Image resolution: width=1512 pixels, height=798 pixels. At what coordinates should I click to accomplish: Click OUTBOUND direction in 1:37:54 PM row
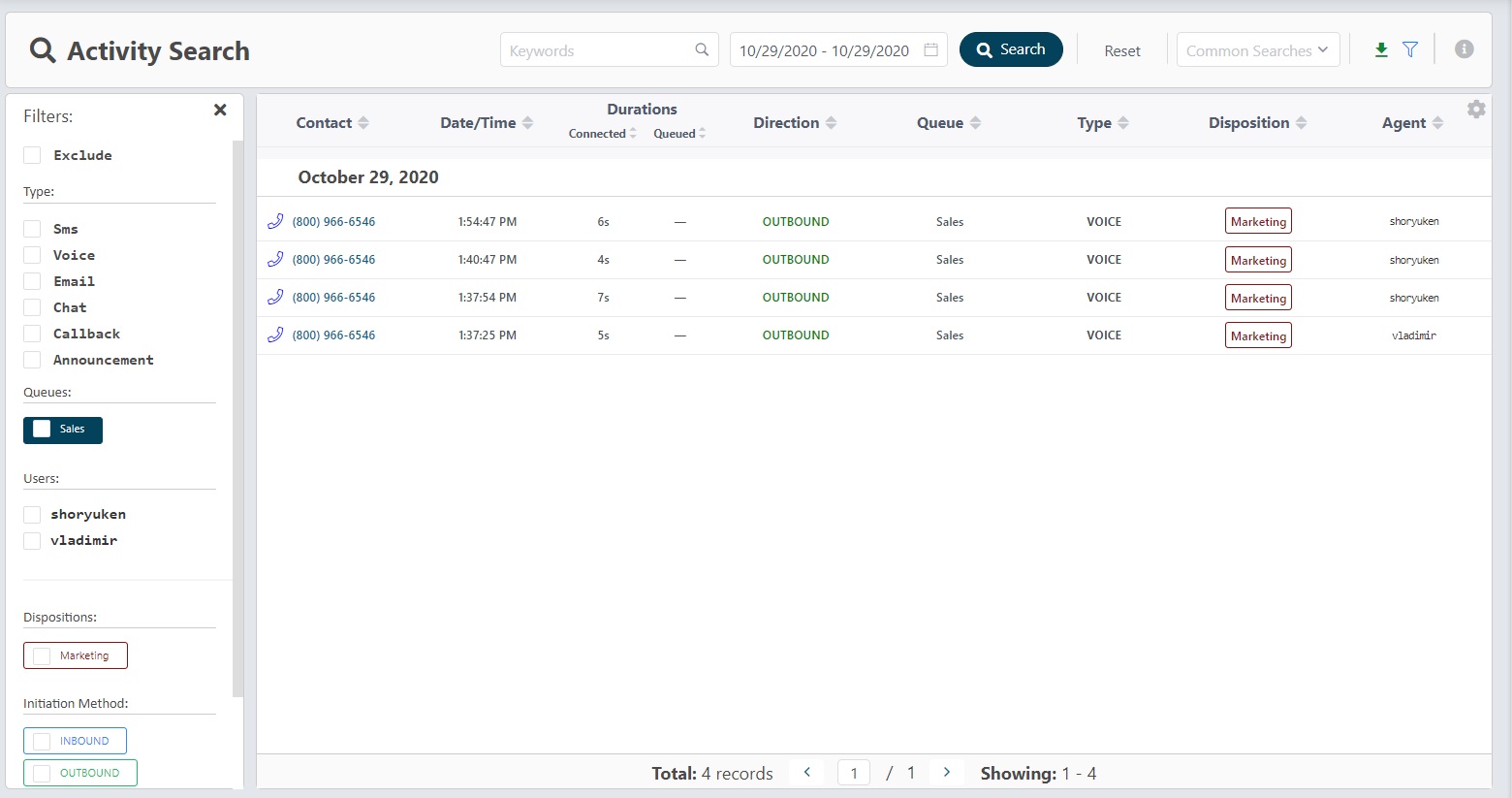coord(796,298)
